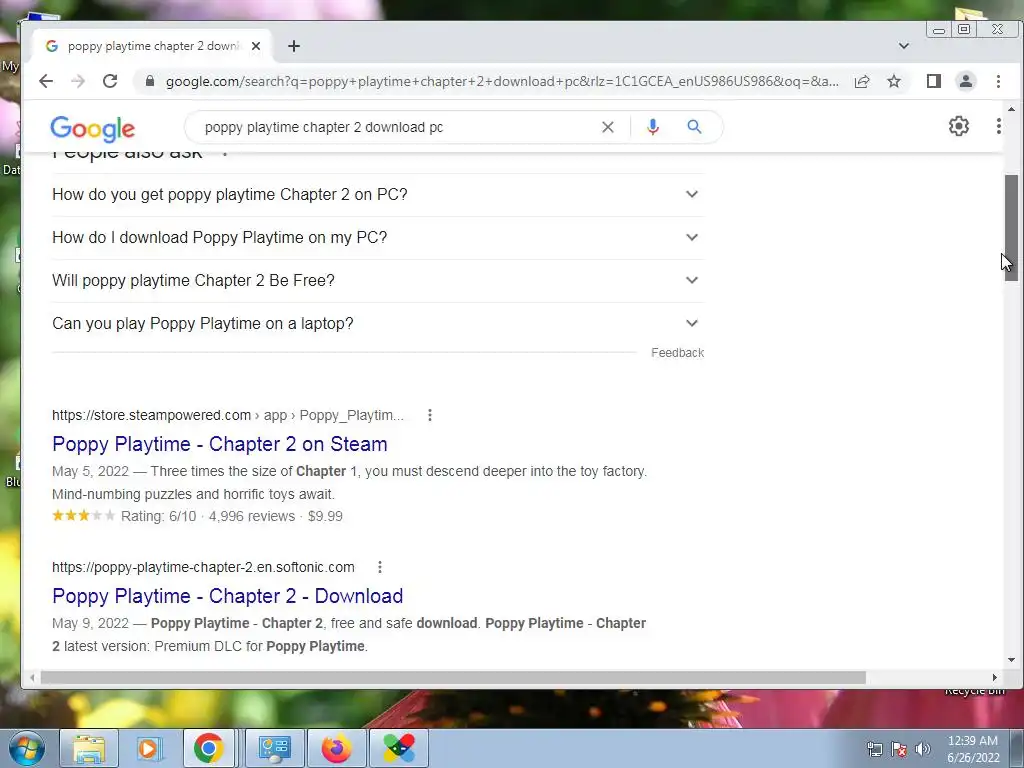
Task: Open the clock showing 12:39 AM
Action: (973, 749)
